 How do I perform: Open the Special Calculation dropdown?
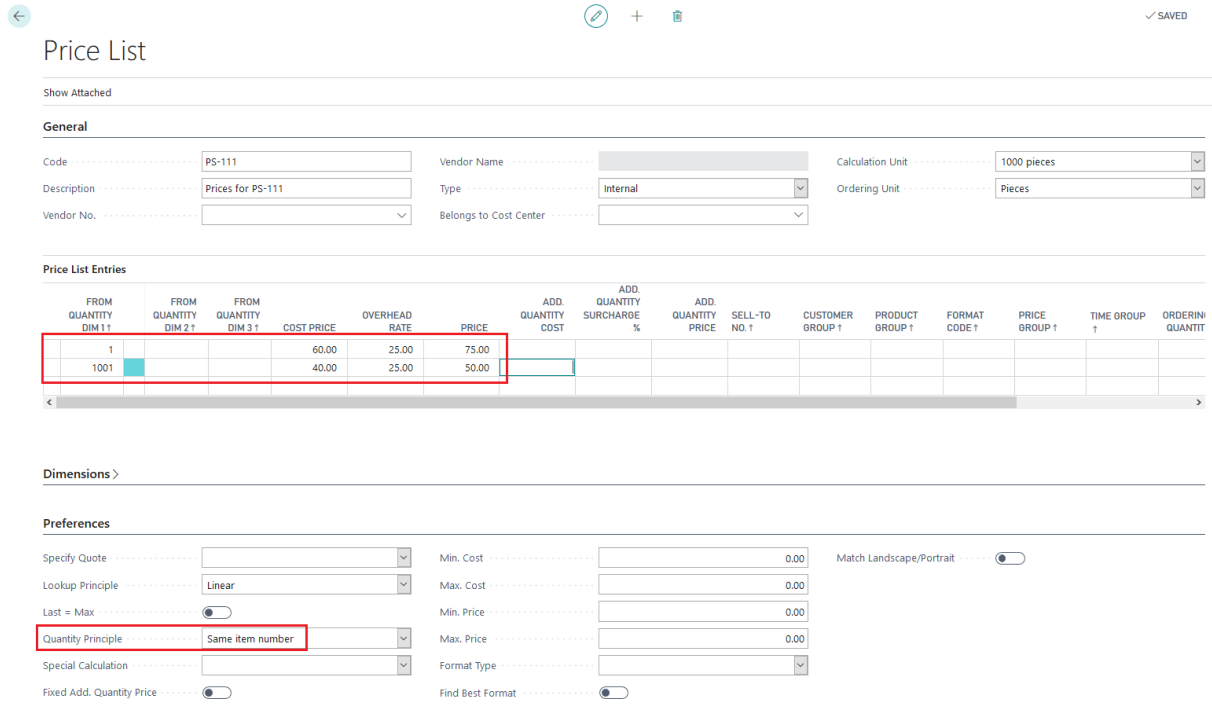coord(402,665)
